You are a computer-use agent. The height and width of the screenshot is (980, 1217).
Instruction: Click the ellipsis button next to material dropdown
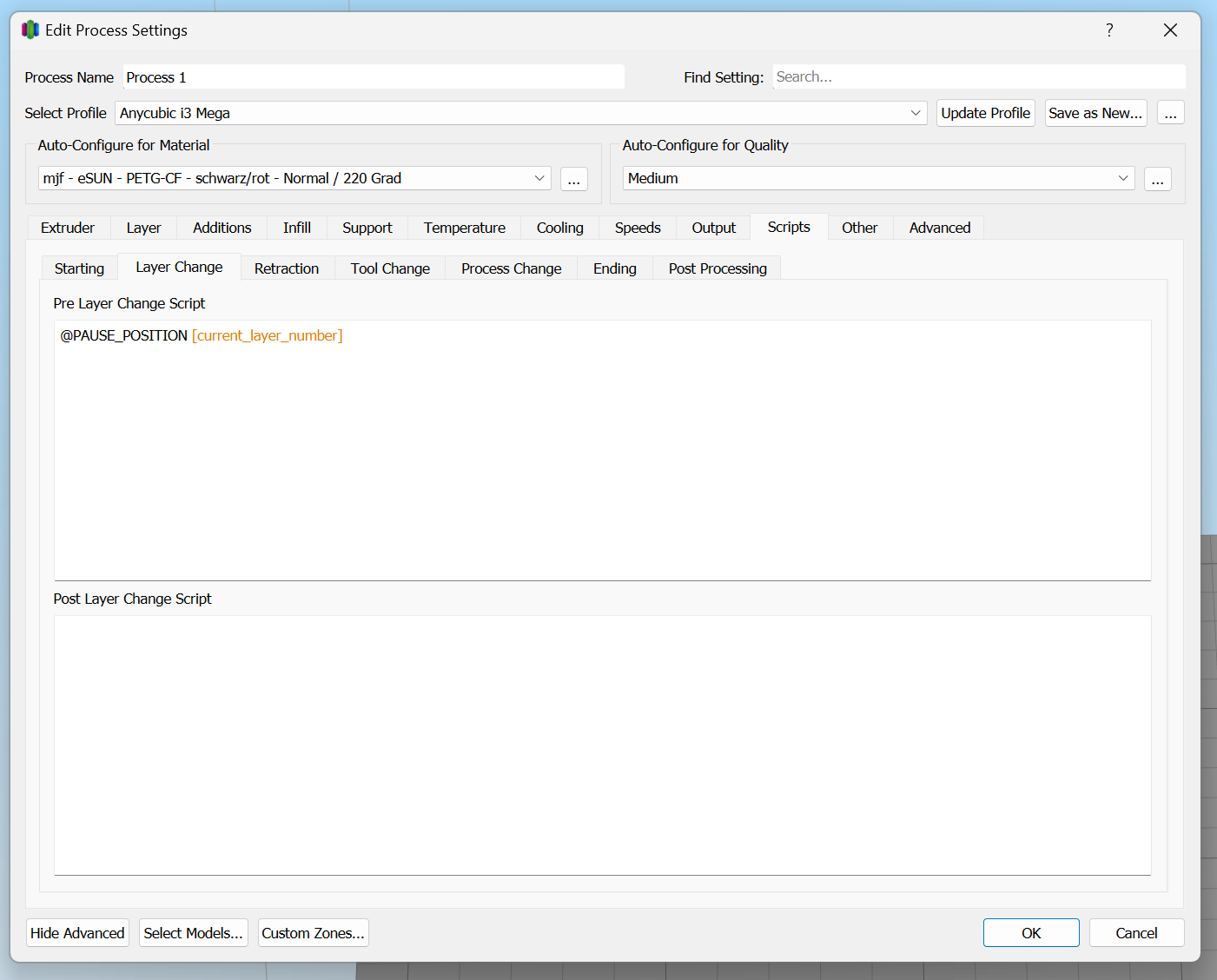pyautogui.click(x=574, y=179)
